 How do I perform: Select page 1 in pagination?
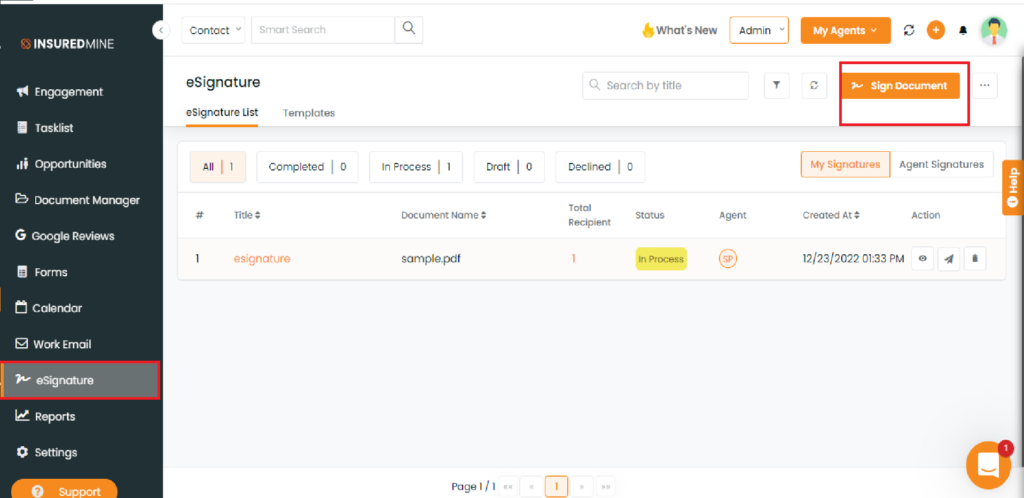pyautogui.click(x=556, y=486)
